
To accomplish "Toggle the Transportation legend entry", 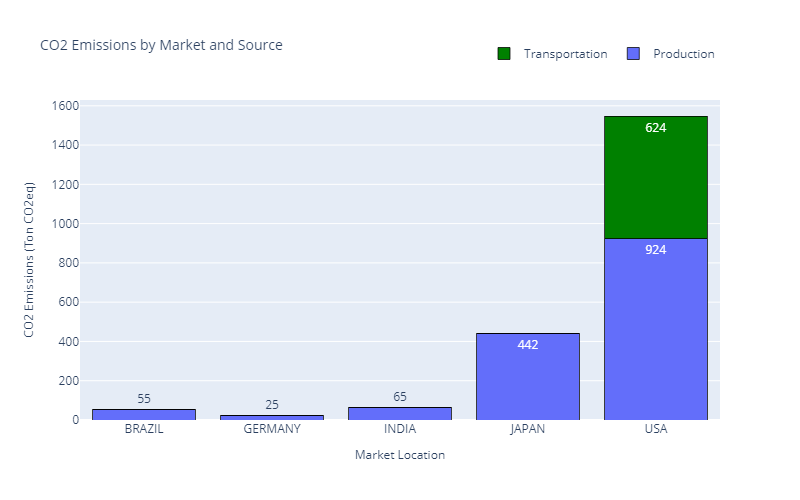I will 565,54.
